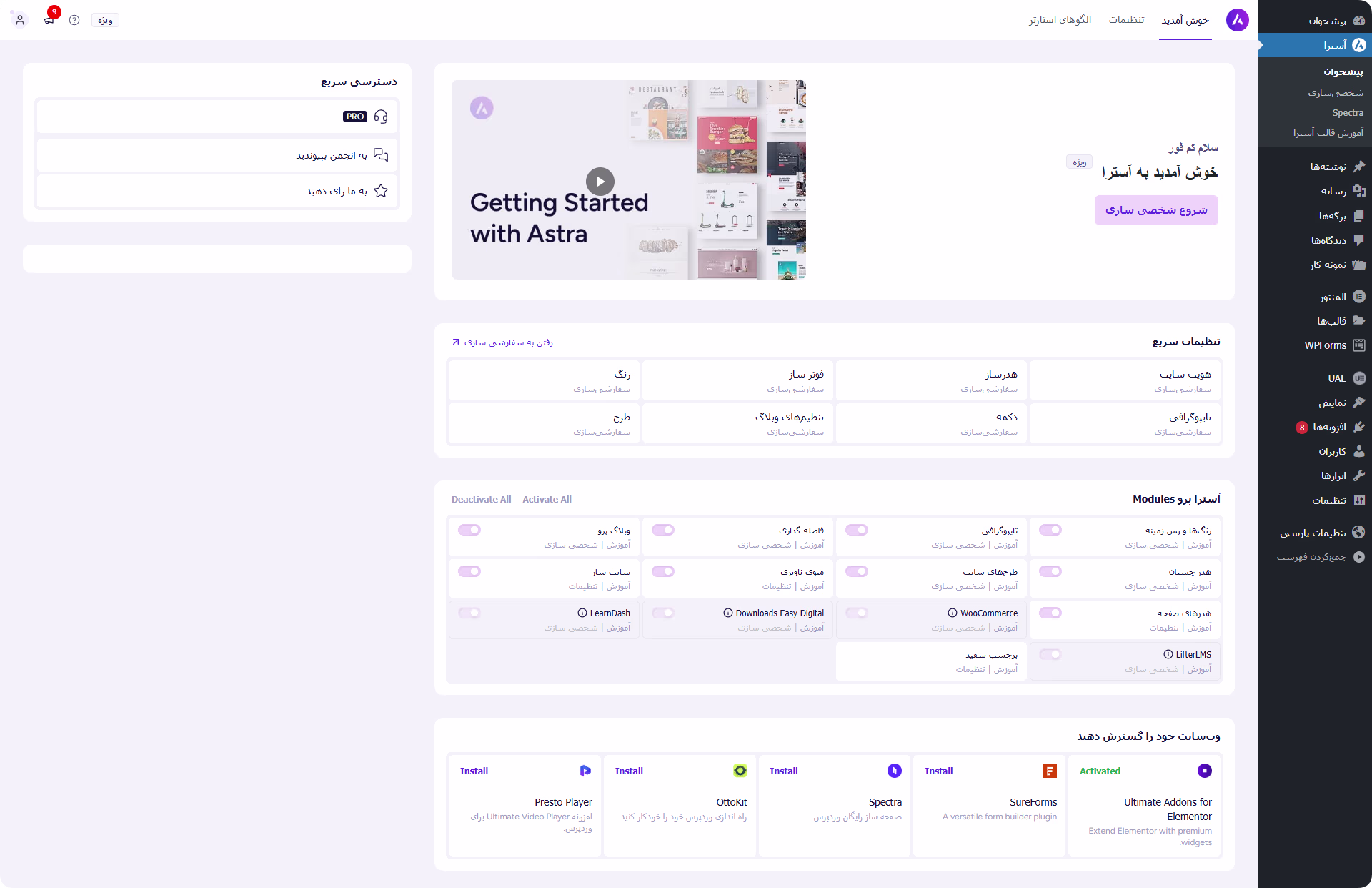Click Install on the SureForms card

click(939, 771)
